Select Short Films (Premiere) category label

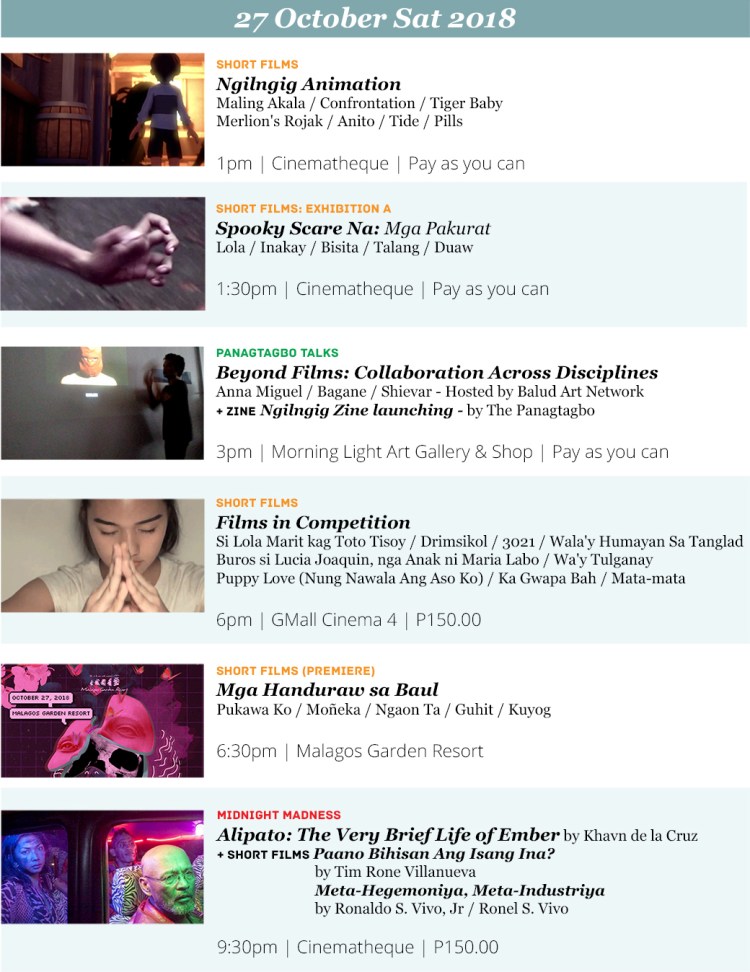pos(296,671)
